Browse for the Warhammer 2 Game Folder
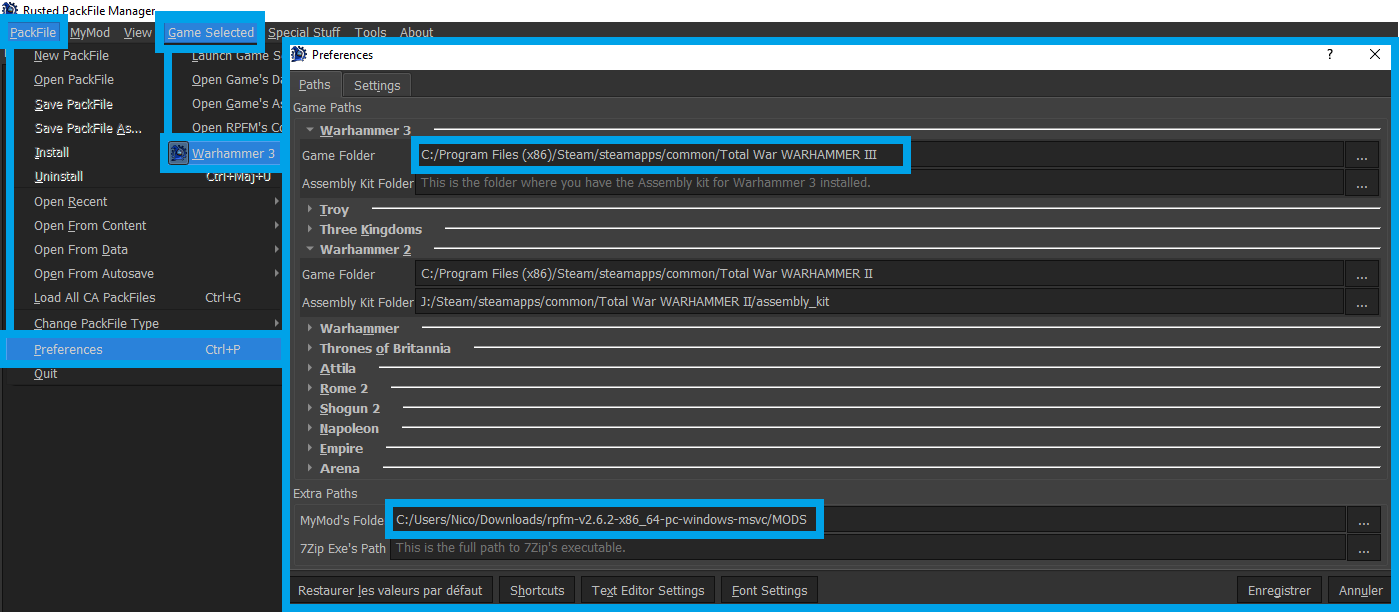The width and height of the screenshot is (1399, 612). (x=1361, y=274)
